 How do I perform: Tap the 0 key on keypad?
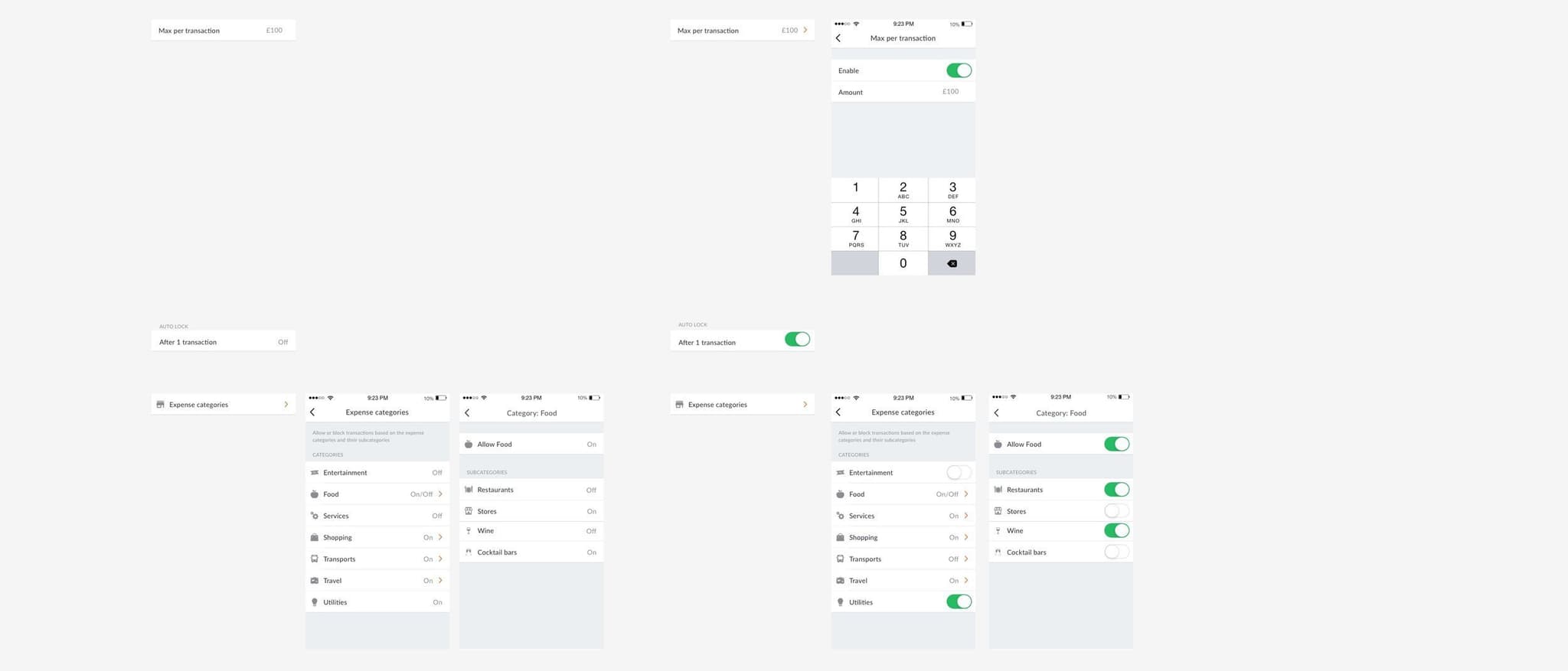pos(903,263)
